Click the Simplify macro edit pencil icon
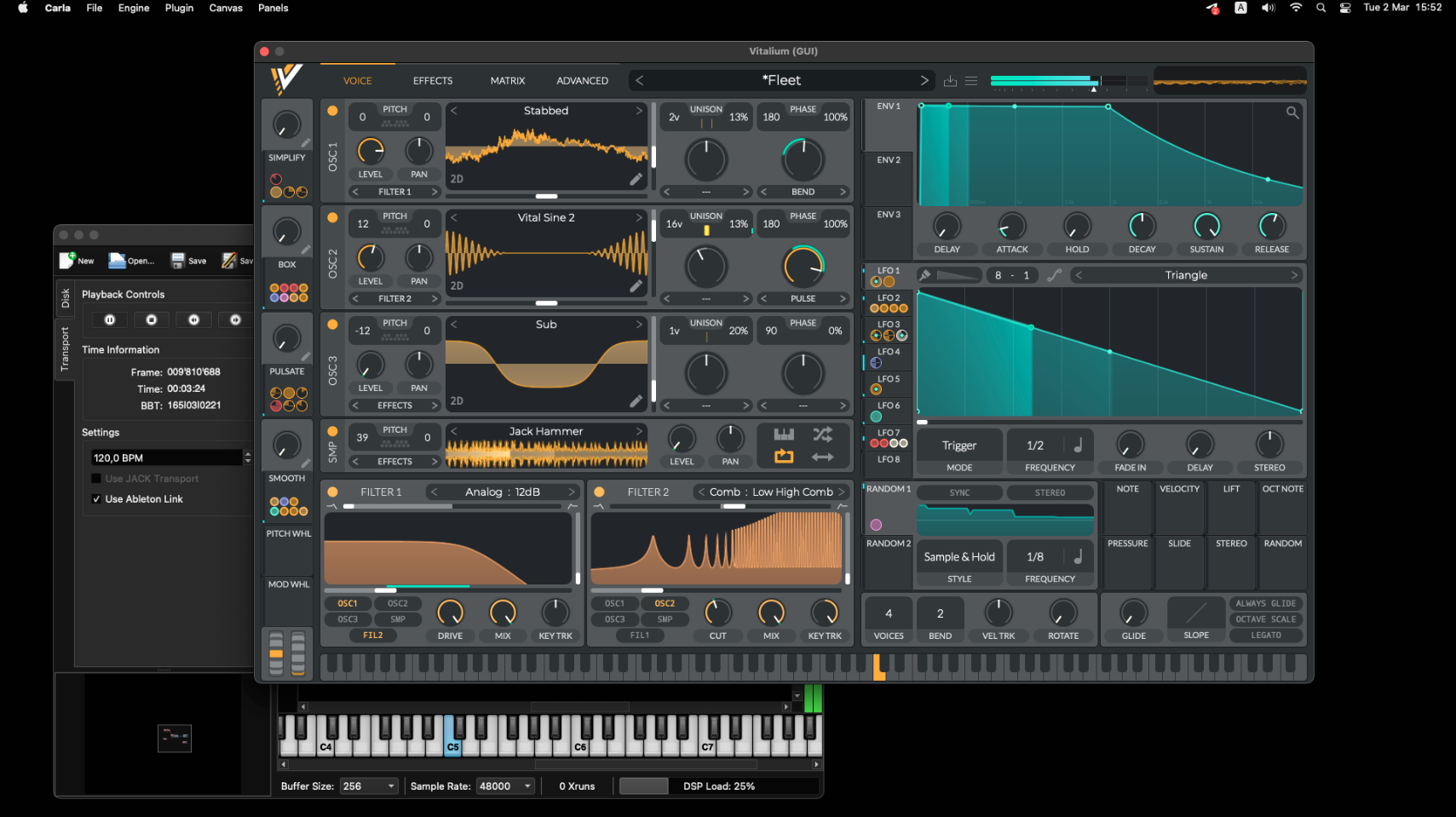Image resolution: width=1456 pixels, height=817 pixels. [x=305, y=143]
